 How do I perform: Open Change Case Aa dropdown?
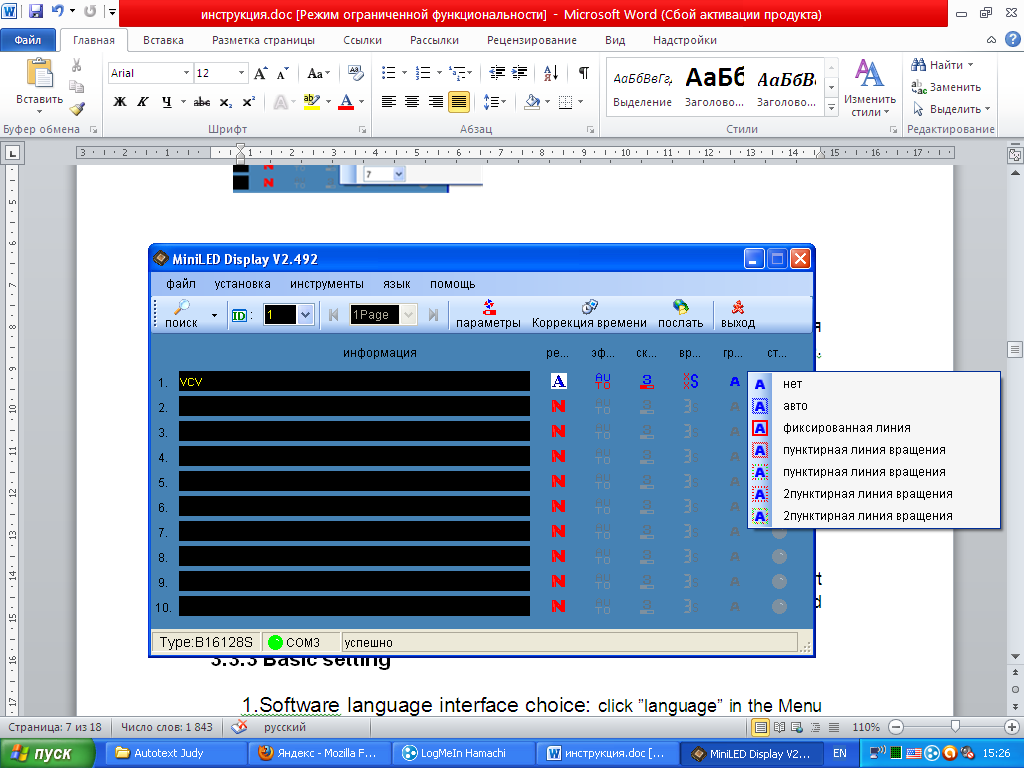319,73
